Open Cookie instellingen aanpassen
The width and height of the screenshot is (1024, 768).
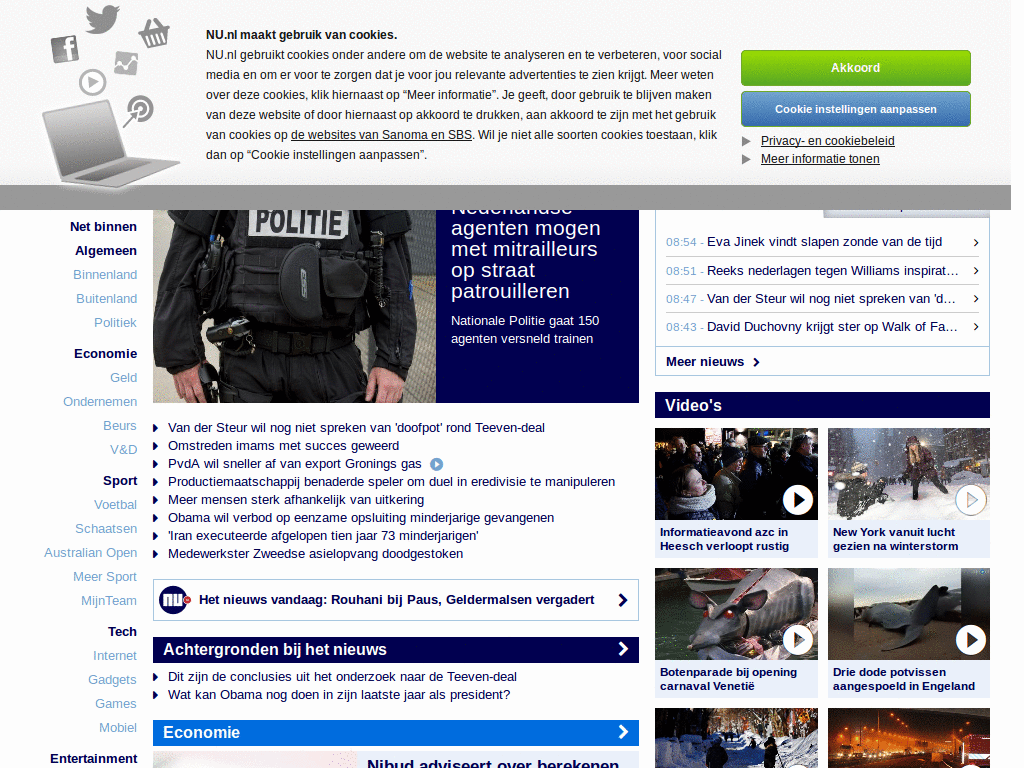856,109
